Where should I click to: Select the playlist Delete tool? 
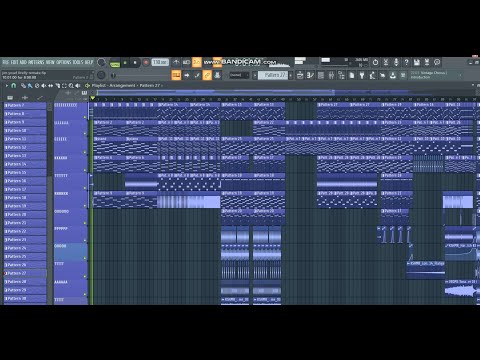pyautogui.click(x=37, y=86)
